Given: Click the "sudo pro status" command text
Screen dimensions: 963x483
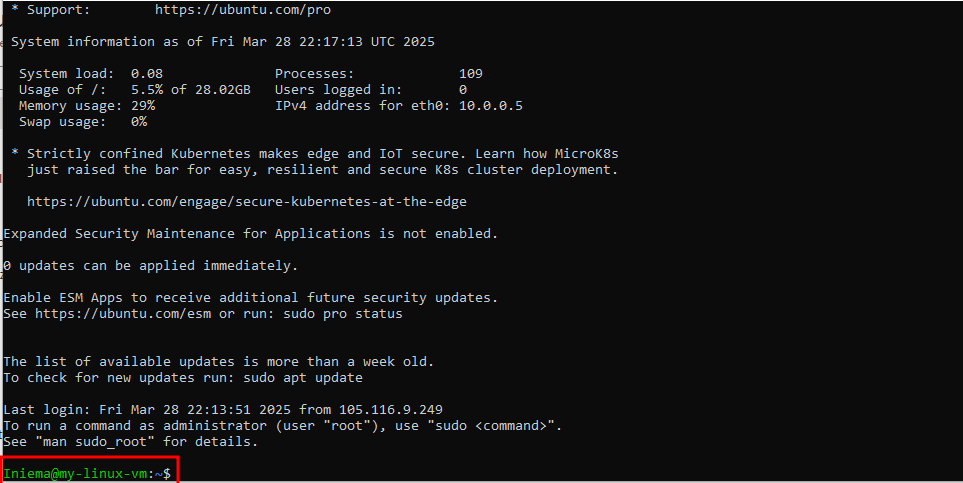Looking at the screenshot, I should point(343,313).
